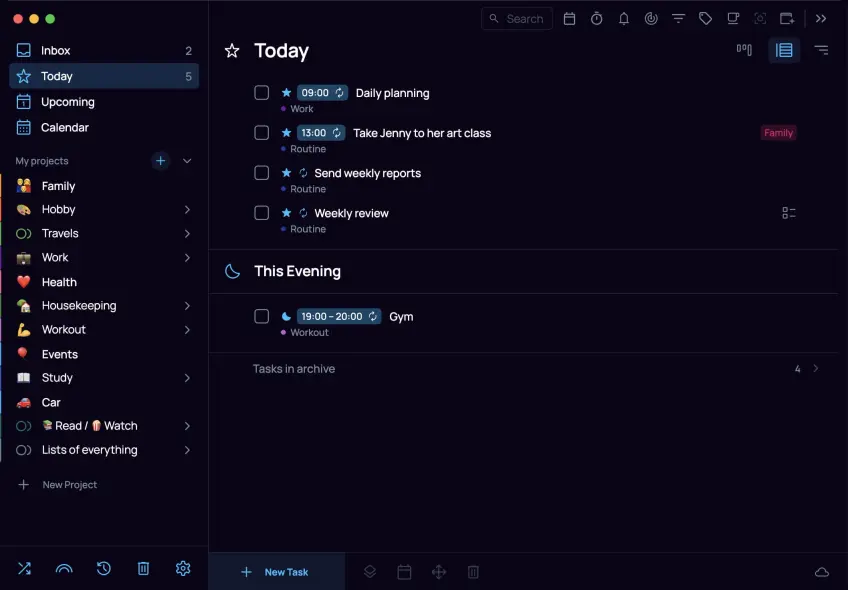Open history clock icon in sidebar footer
This screenshot has width=848, height=590.
click(x=104, y=568)
